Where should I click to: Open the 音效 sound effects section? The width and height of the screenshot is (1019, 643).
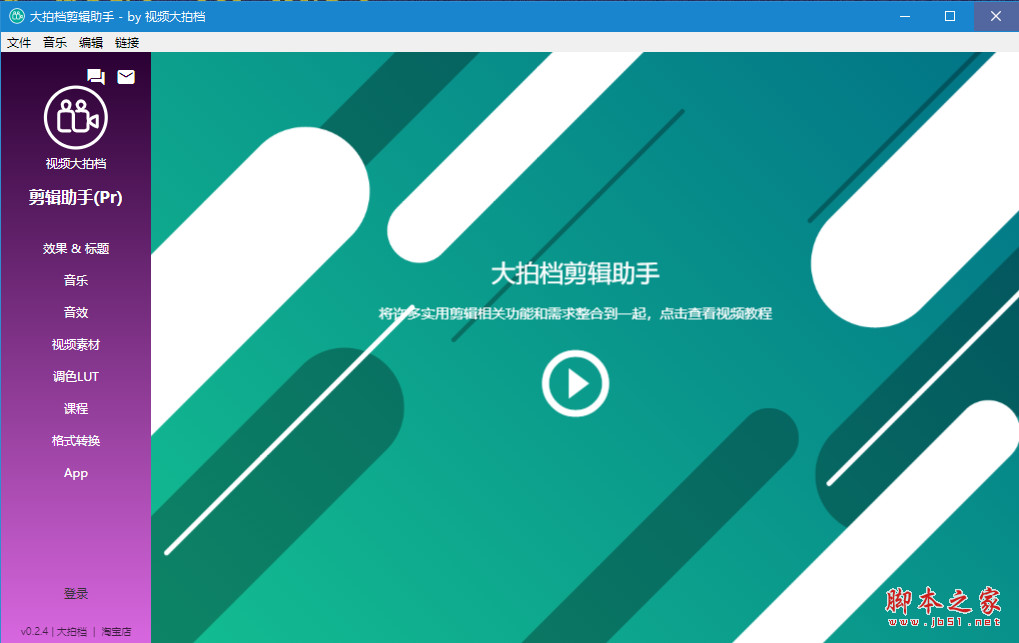pos(75,312)
